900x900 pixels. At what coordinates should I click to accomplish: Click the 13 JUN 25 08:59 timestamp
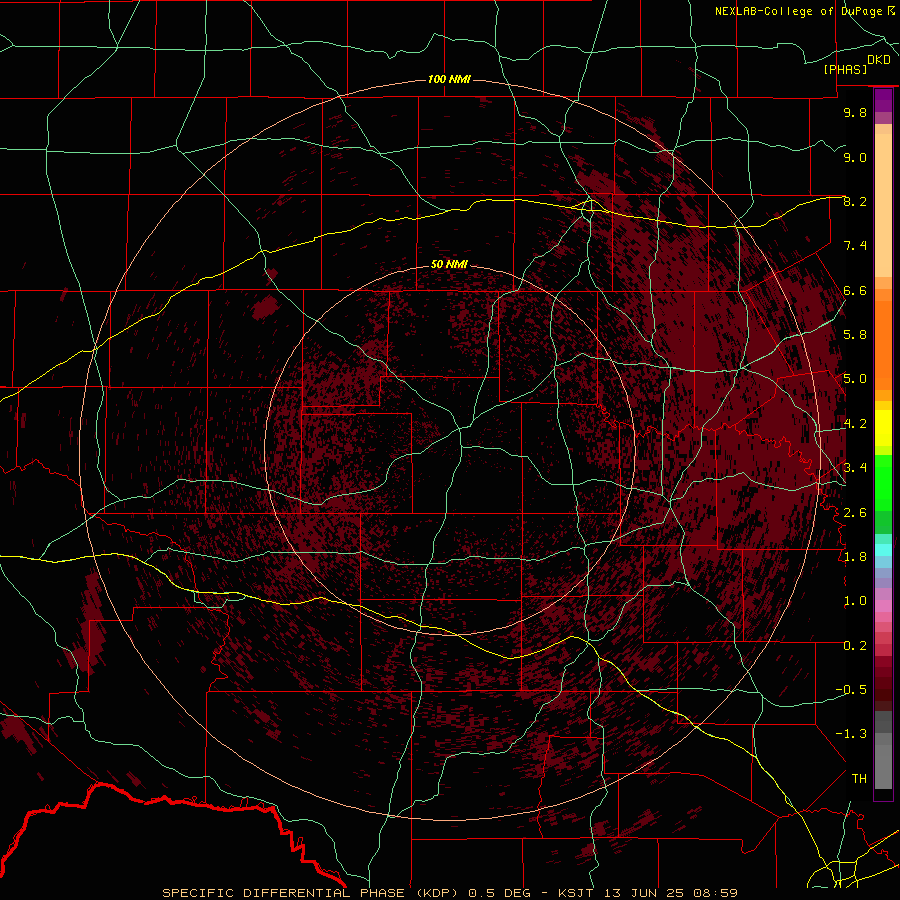[x=670, y=893]
